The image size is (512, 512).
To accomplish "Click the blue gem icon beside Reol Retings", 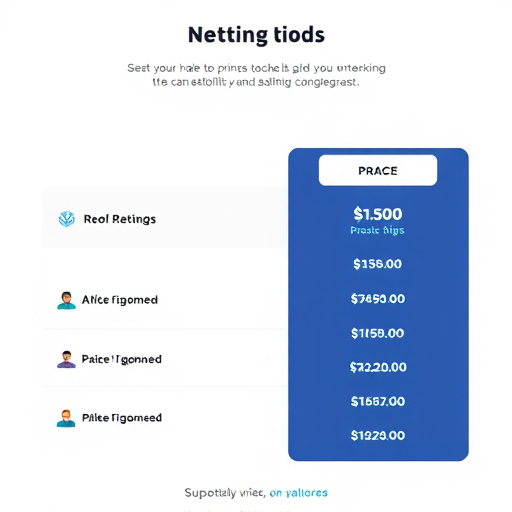I will pyautogui.click(x=67, y=219).
